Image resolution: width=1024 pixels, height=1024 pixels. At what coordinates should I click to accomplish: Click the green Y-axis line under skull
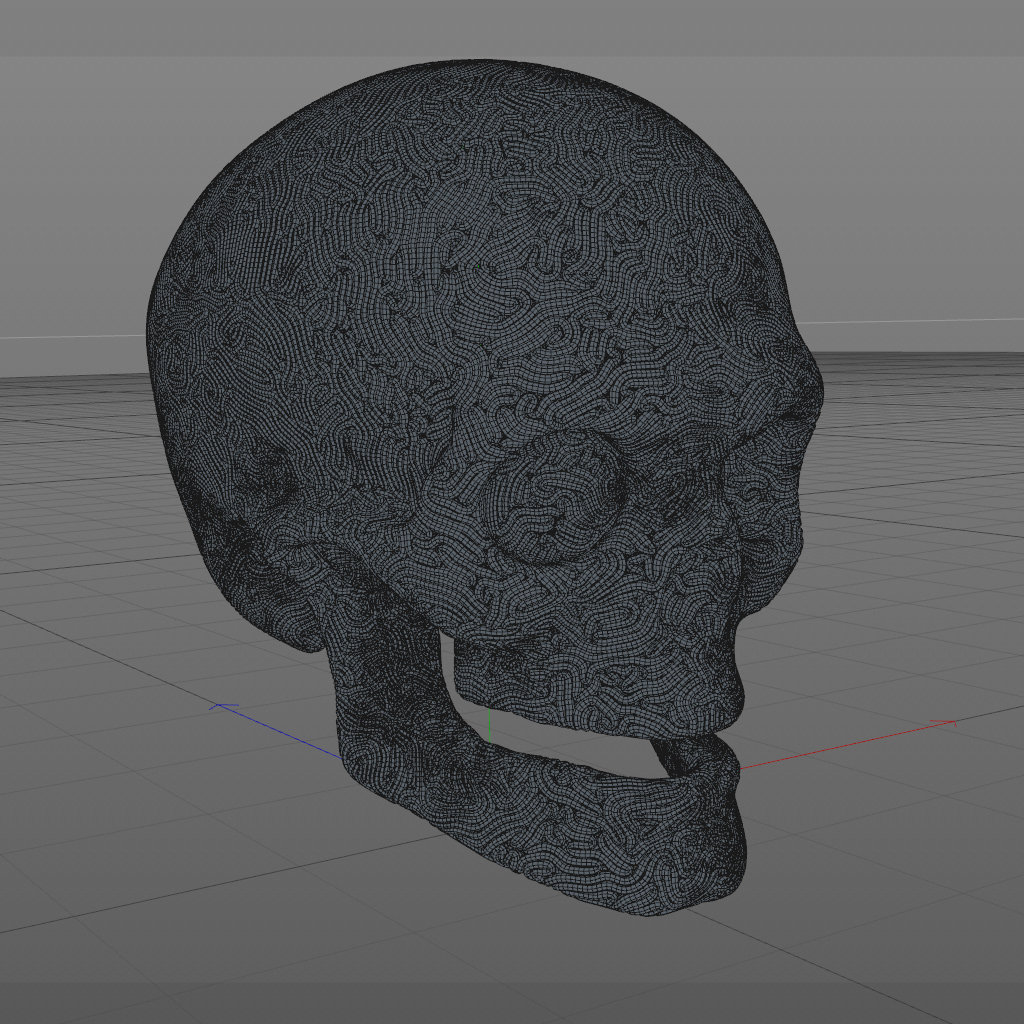tap(489, 724)
